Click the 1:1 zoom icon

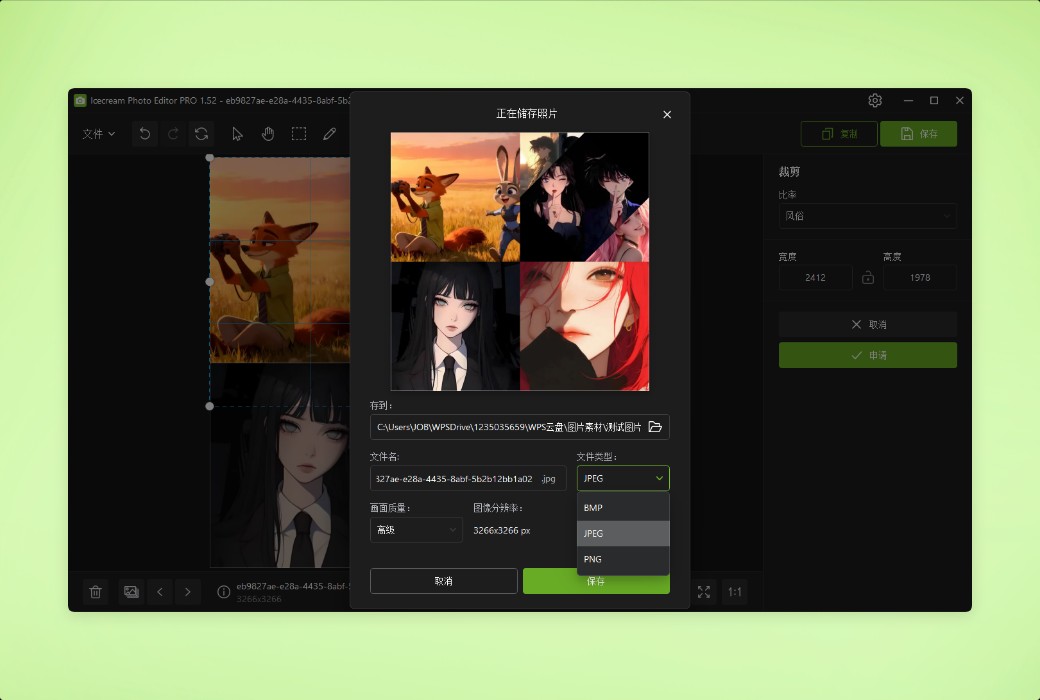[x=734, y=592]
